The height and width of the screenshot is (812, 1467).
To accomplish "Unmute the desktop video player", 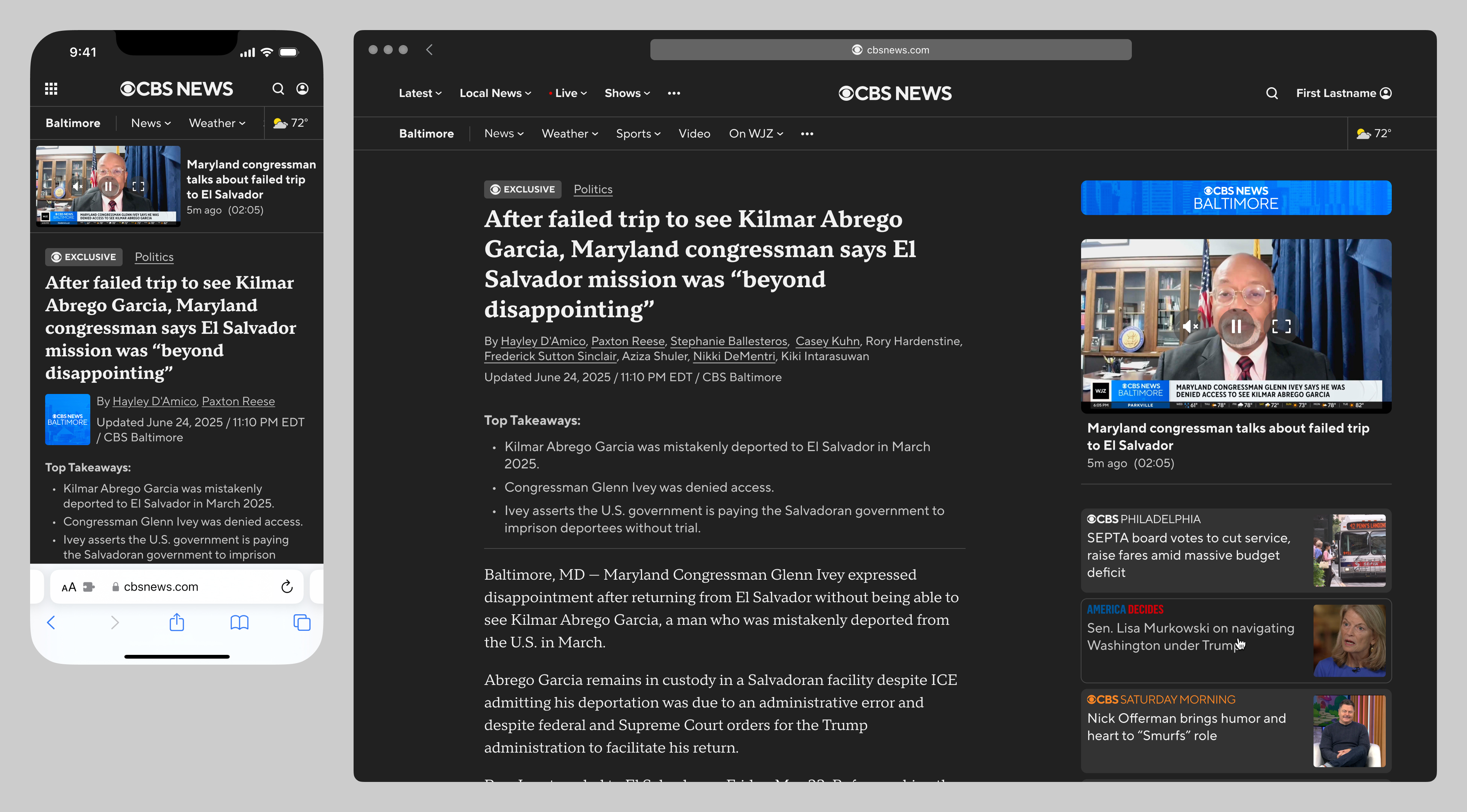I will pyautogui.click(x=1189, y=326).
